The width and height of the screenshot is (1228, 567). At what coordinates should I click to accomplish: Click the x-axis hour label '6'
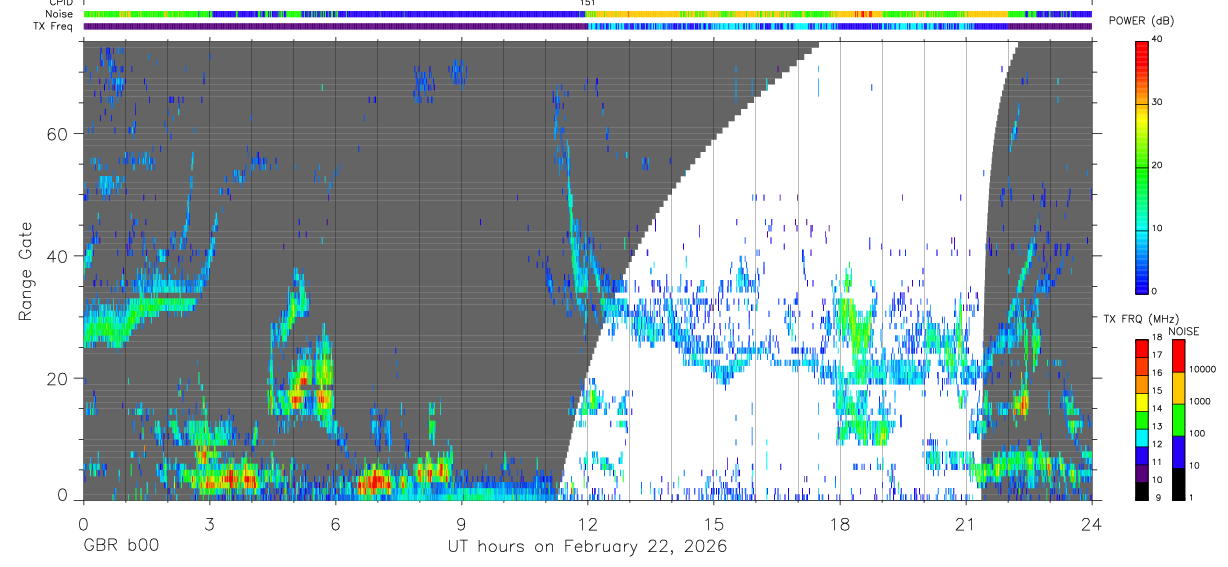(x=335, y=523)
